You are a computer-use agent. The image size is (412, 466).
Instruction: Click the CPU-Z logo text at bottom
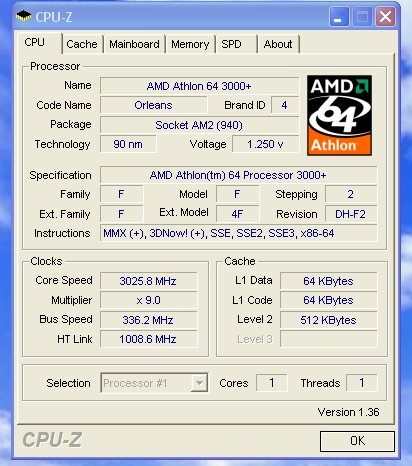52,440
